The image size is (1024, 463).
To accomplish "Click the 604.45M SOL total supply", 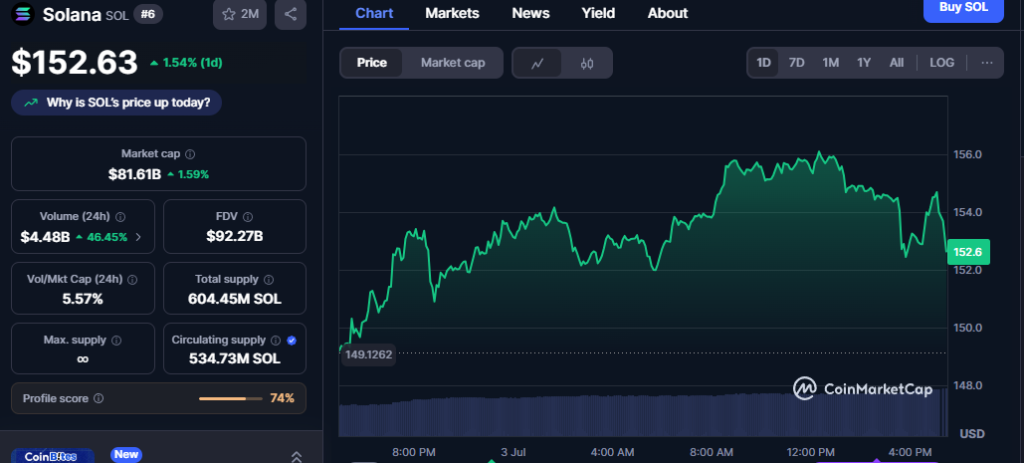I will pyautogui.click(x=234, y=299).
